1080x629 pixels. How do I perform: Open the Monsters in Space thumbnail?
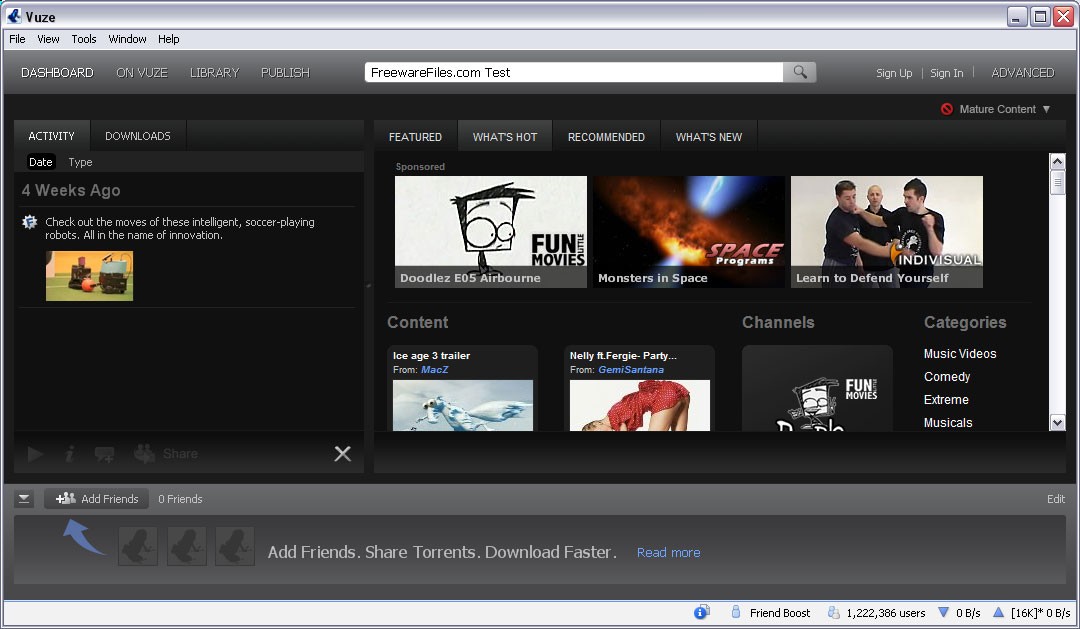coord(689,231)
